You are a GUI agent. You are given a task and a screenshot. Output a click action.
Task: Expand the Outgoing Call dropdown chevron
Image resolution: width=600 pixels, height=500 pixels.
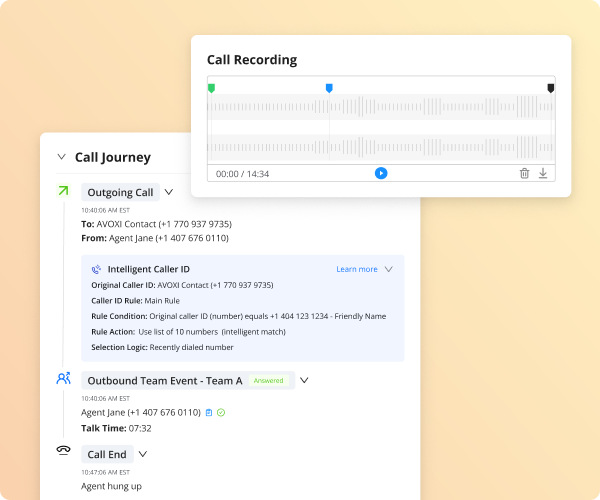click(169, 192)
